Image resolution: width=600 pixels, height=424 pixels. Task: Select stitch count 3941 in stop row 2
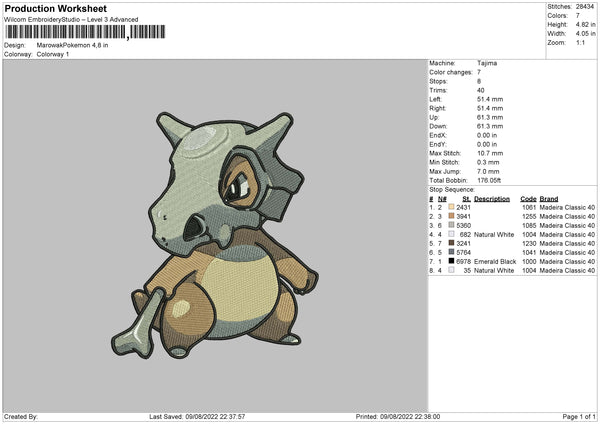coord(463,216)
